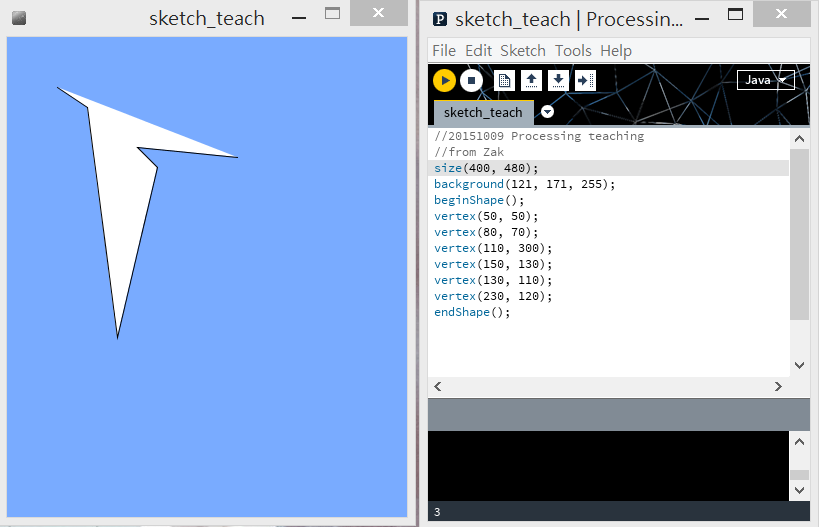The height and width of the screenshot is (527, 819).
Task: Click the editor vertical scrollbar thumb
Action: pyautogui.click(x=799, y=234)
